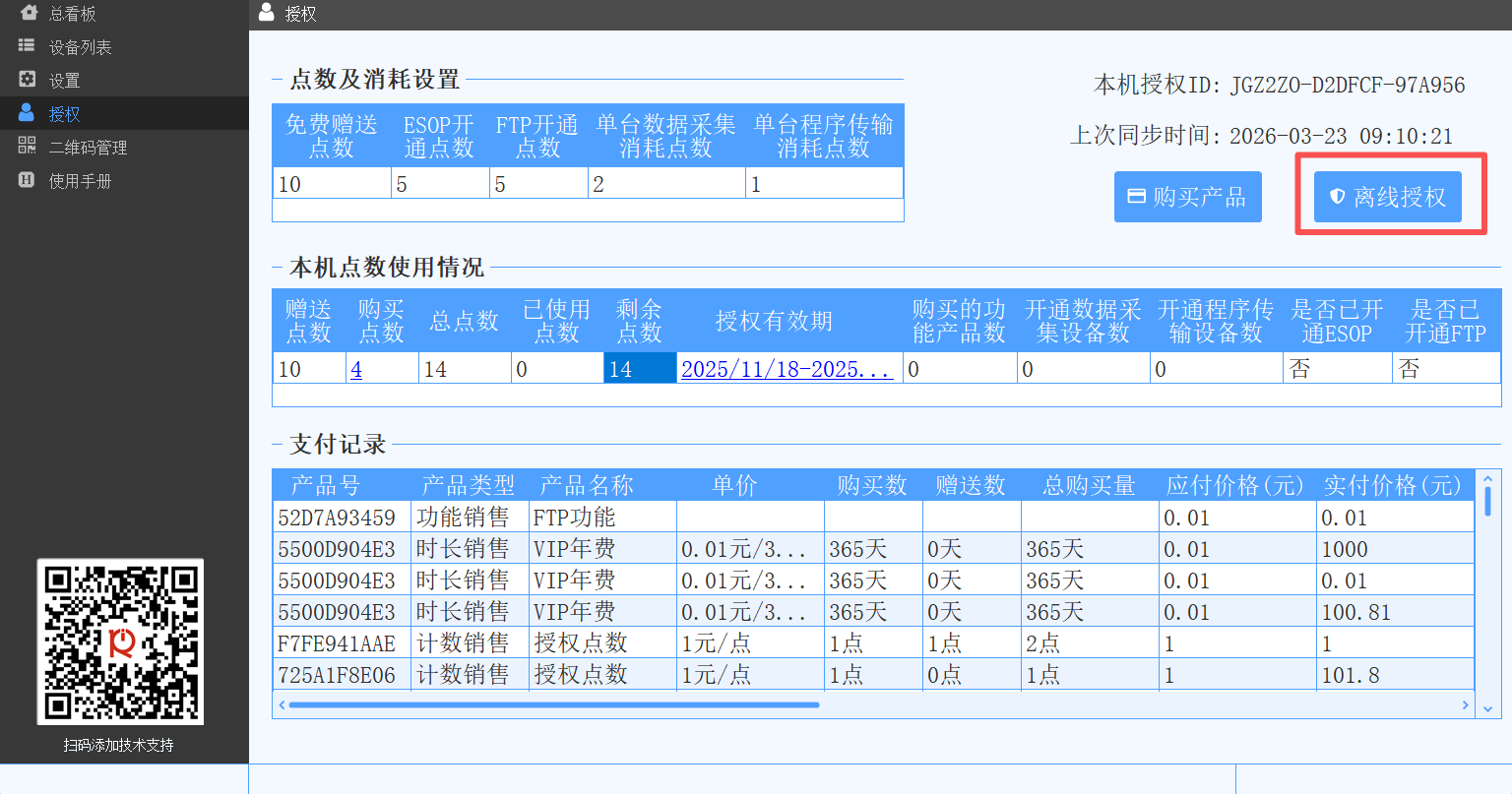Screen dimensions: 1512x794
Task: Click the user manual icon
Action: [27, 180]
